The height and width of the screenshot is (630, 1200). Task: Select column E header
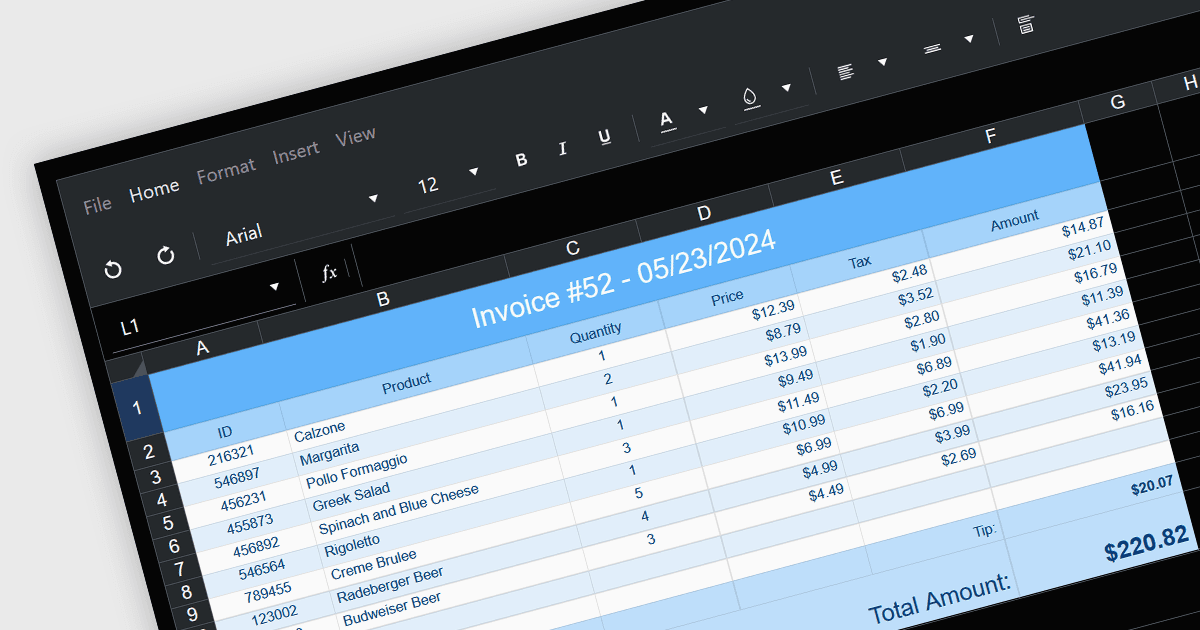837,177
